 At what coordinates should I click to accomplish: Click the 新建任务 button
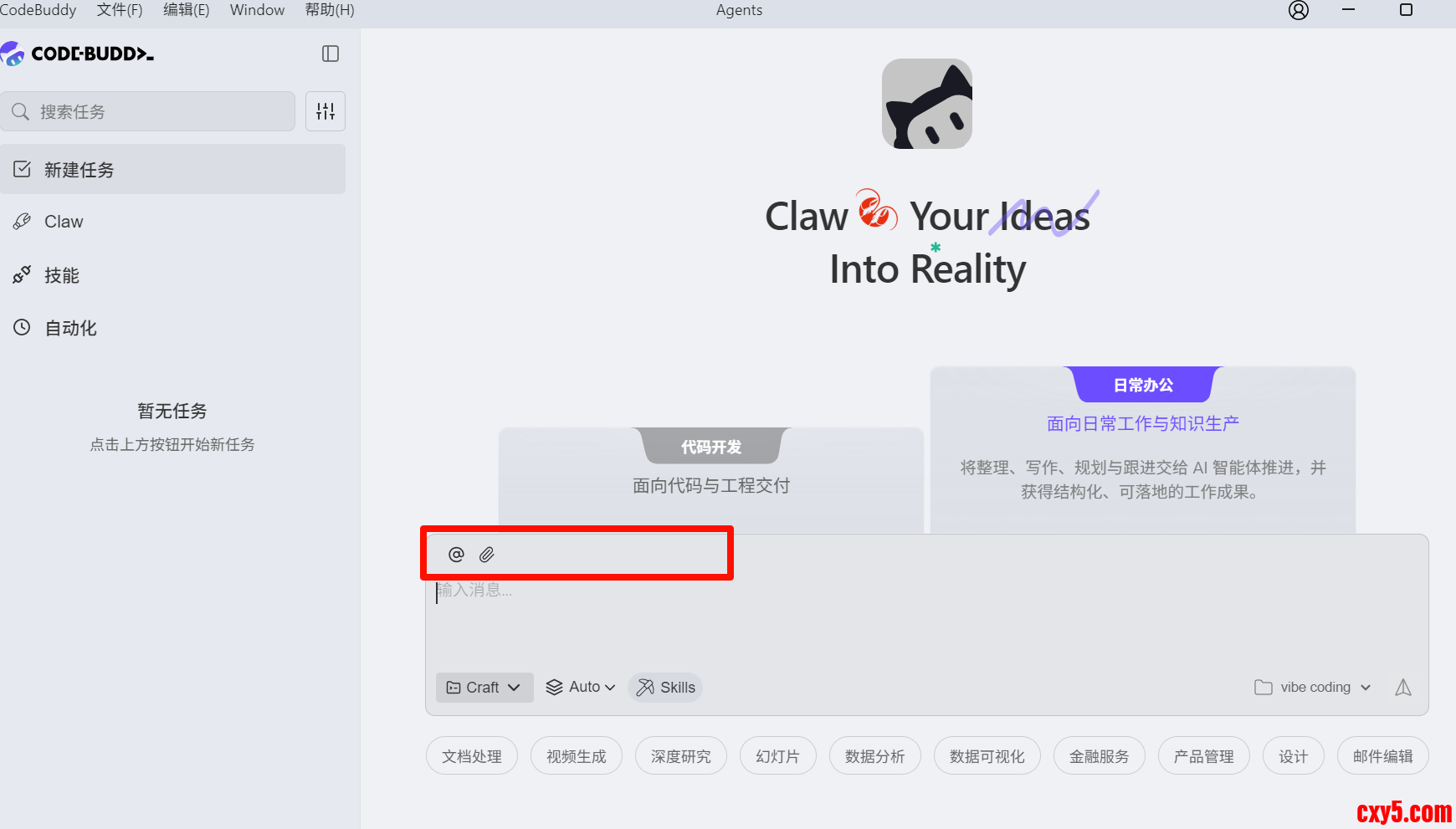172,169
